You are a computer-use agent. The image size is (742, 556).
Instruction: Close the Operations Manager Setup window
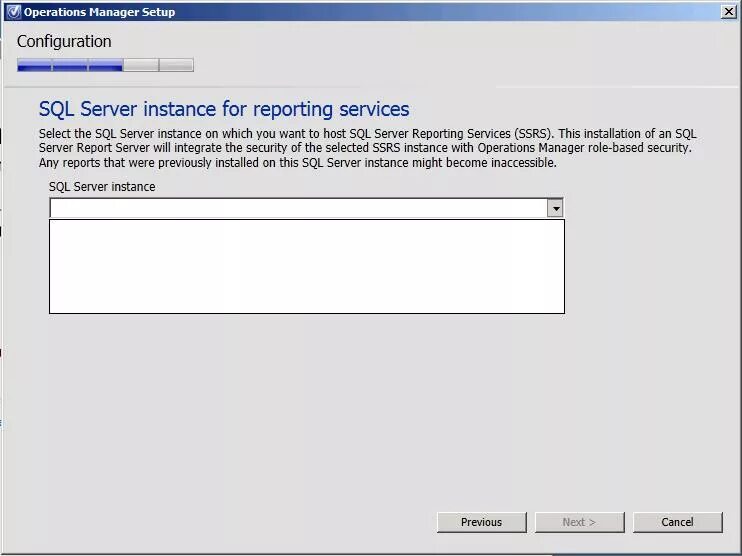(x=729, y=11)
